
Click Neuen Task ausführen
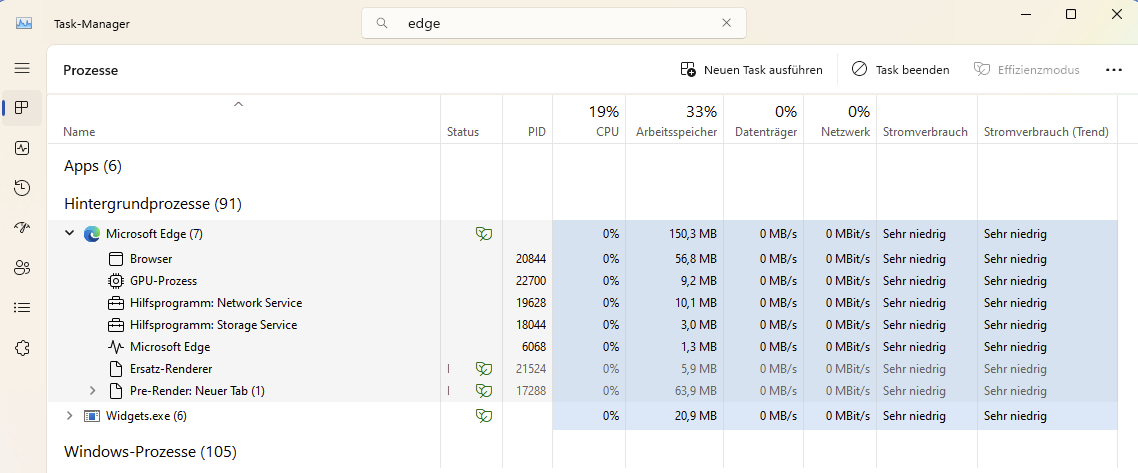tap(751, 70)
